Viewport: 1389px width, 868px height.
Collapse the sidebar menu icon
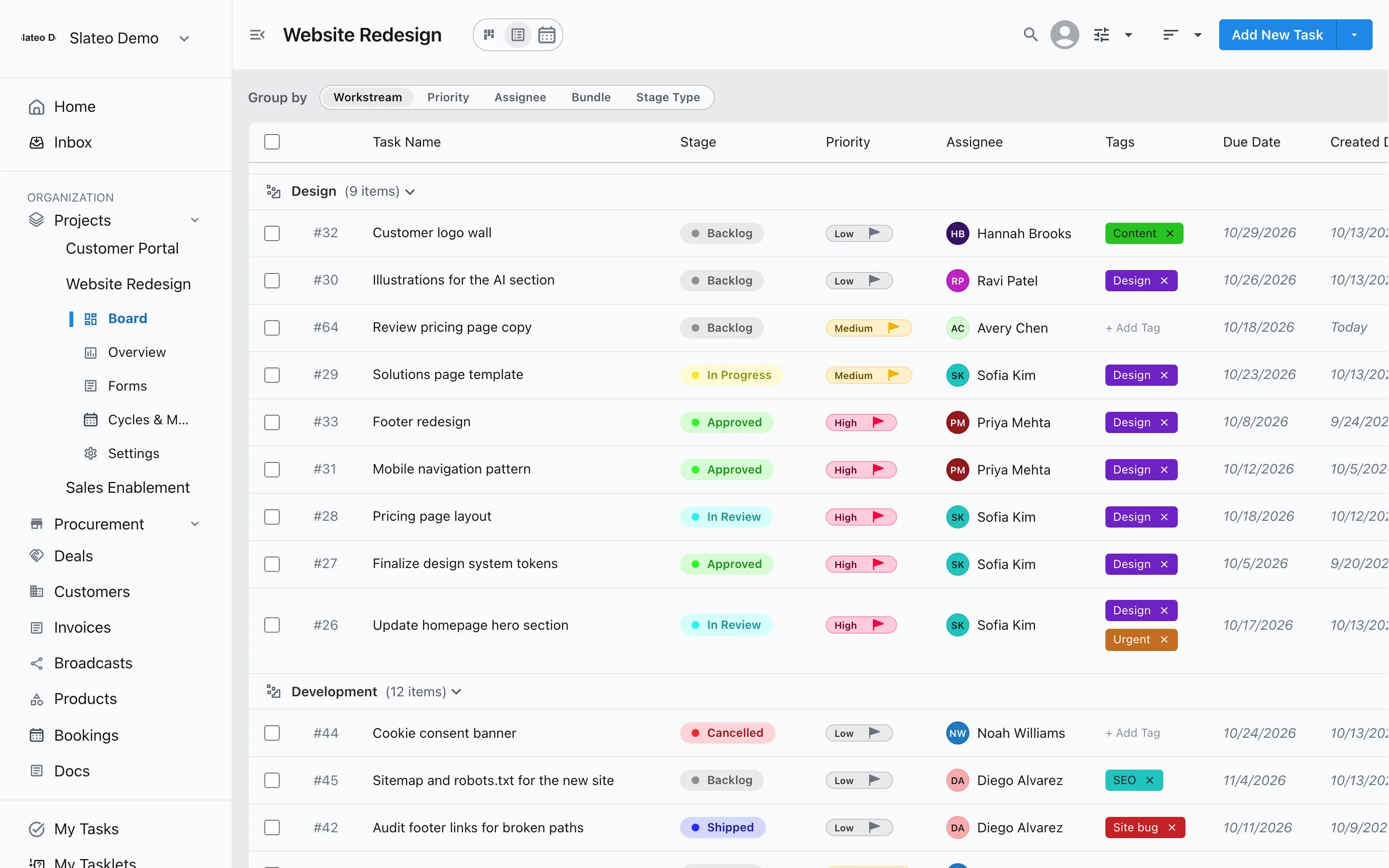(257, 35)
